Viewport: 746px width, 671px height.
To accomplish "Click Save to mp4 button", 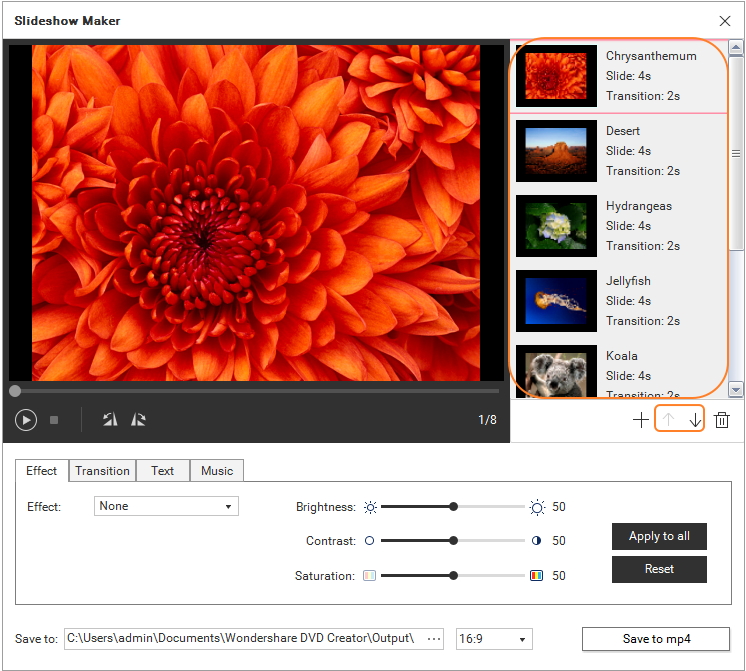I will (x=656, y=639).
